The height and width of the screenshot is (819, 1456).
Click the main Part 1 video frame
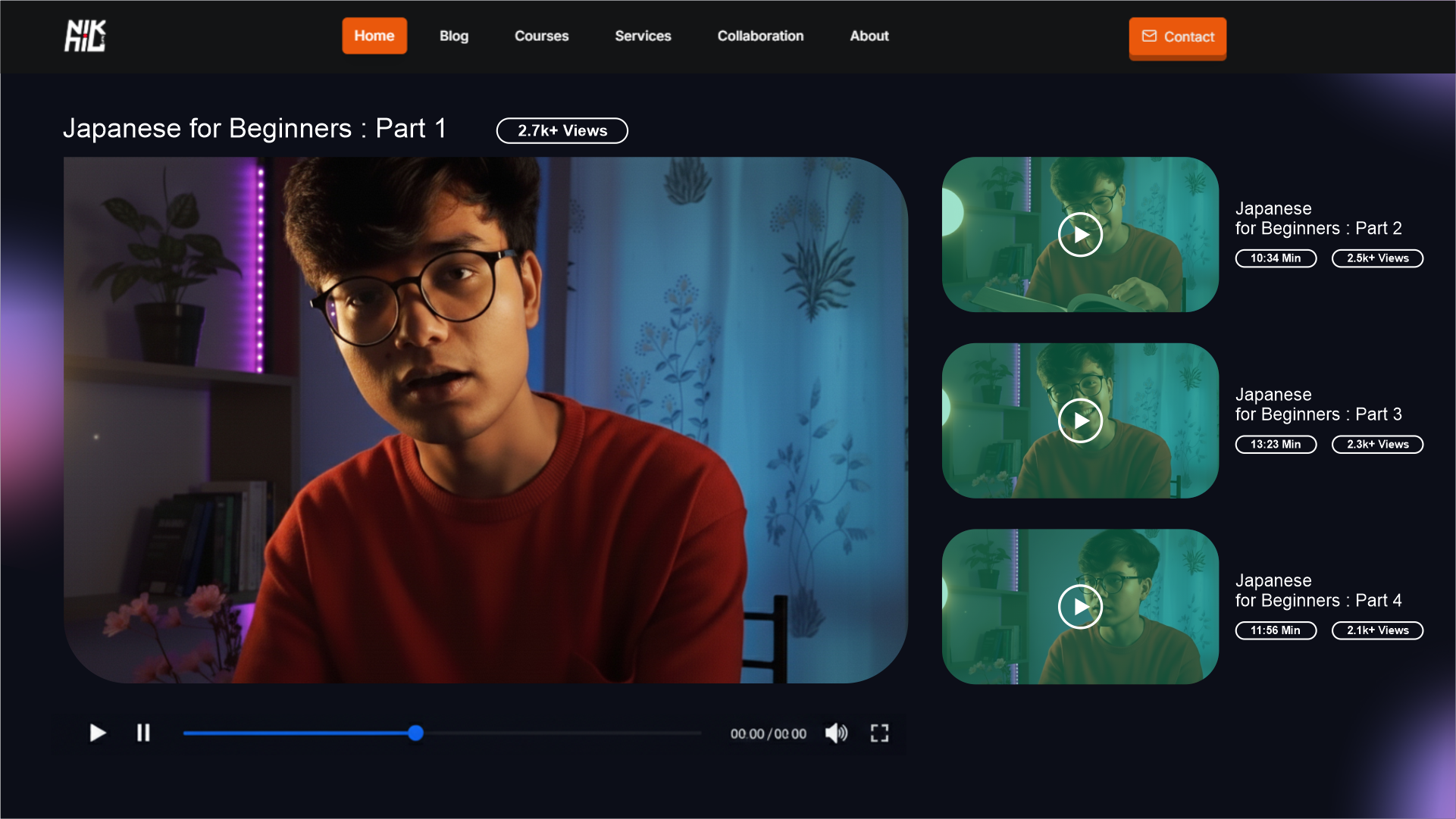[x=485, y=420]
